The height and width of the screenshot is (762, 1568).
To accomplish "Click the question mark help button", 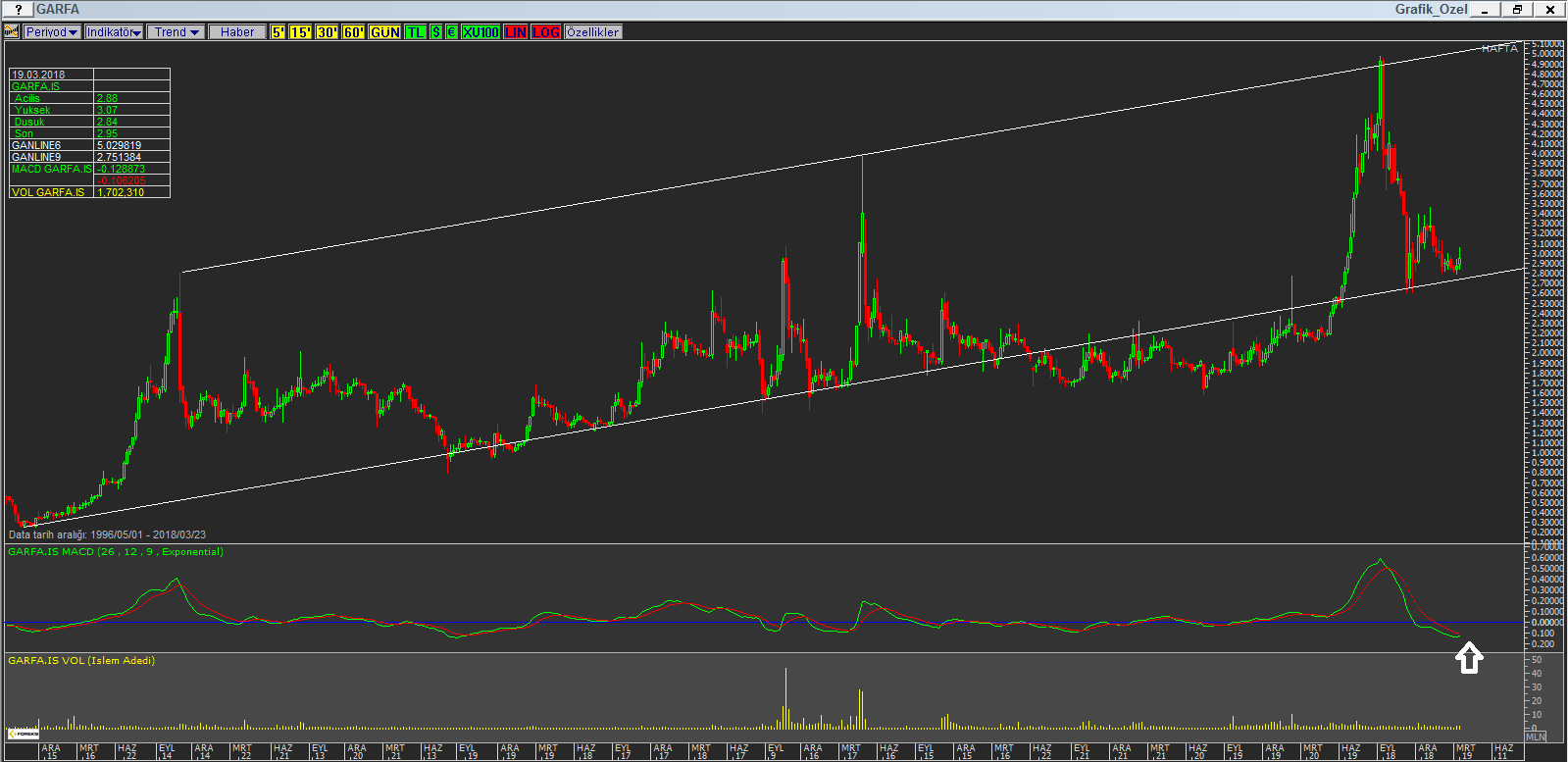I will tap(18, 10).
